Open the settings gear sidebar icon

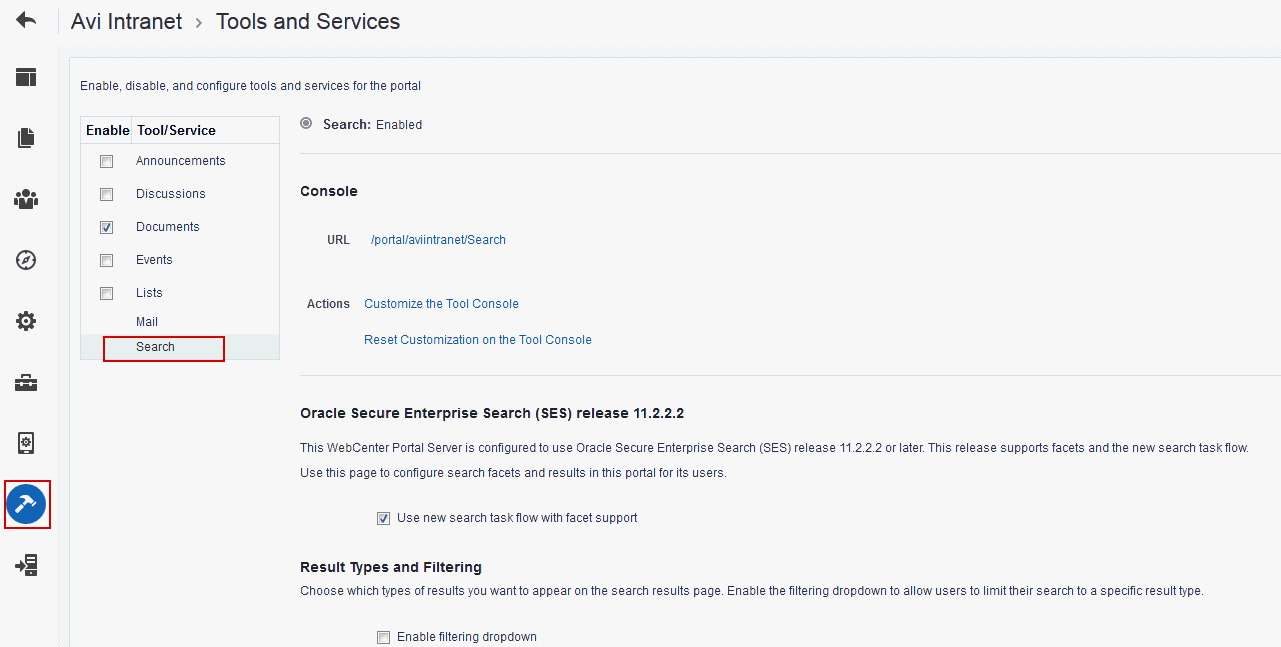[26, 321]
